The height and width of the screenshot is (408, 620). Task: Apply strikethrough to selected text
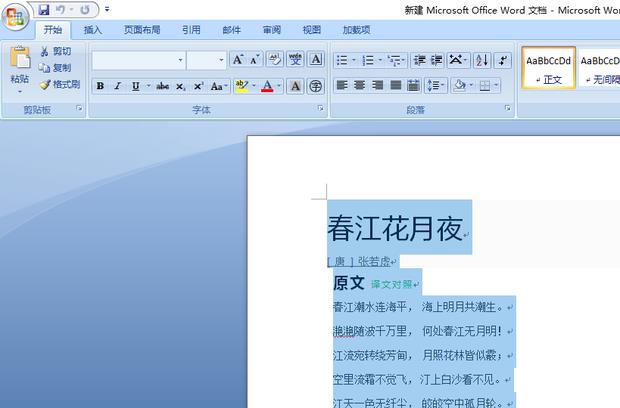tap(162, 87)
